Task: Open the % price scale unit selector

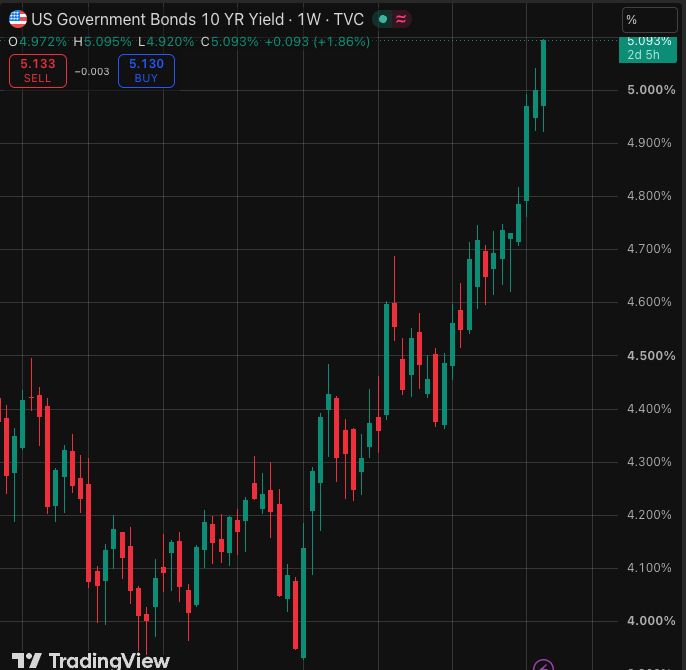Action: tap(649, 20)
